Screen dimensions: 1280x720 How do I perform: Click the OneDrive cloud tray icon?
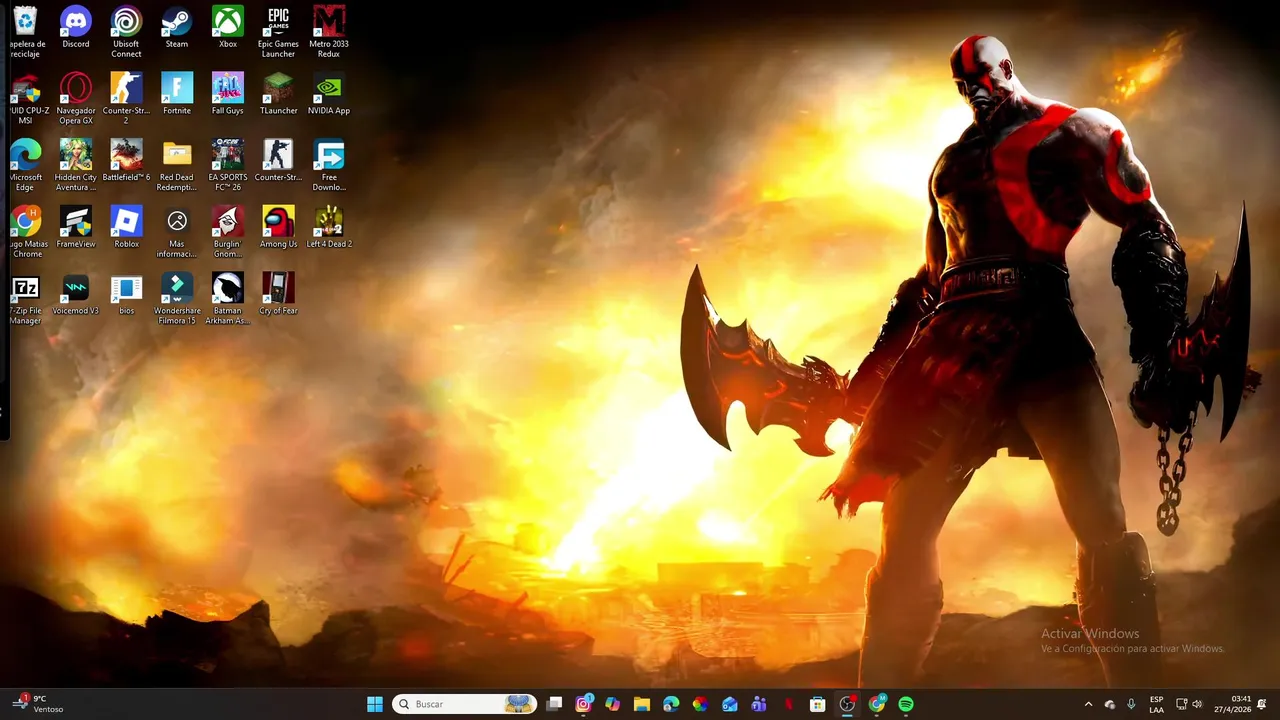tap(1110, 704)
